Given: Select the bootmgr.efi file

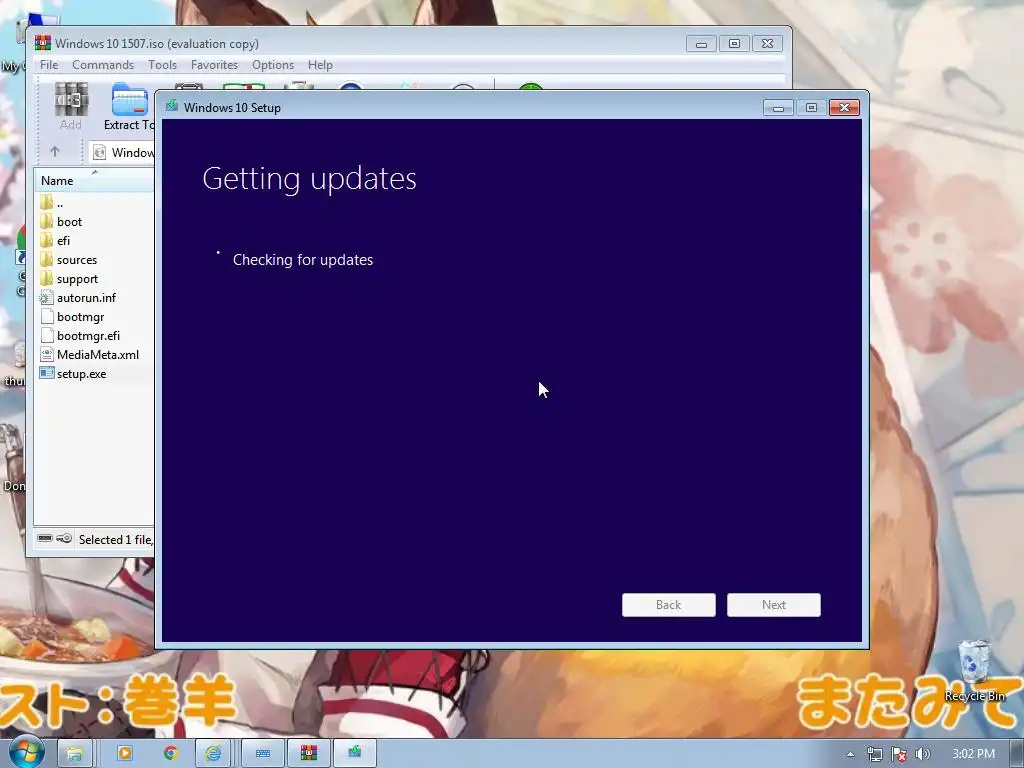Looking at the screenshot, I should (x=88, y=336).
